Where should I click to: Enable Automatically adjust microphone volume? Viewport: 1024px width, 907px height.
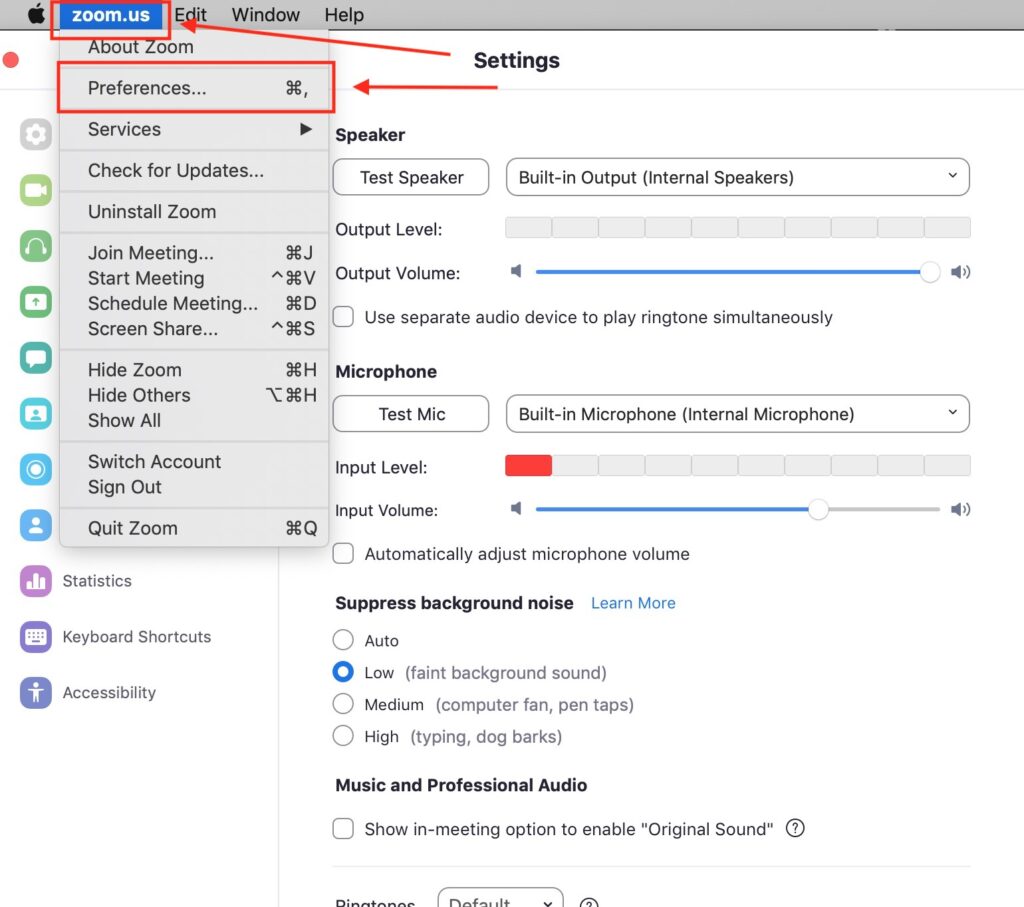point(344,553)
